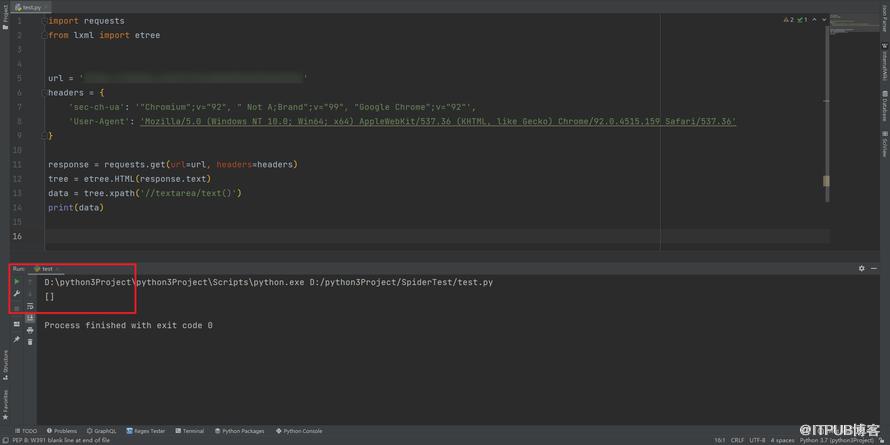Click the warnings count indicator in editor
Image resolution: width=890 pixels, height=445 pixels.
click(789, 20)
